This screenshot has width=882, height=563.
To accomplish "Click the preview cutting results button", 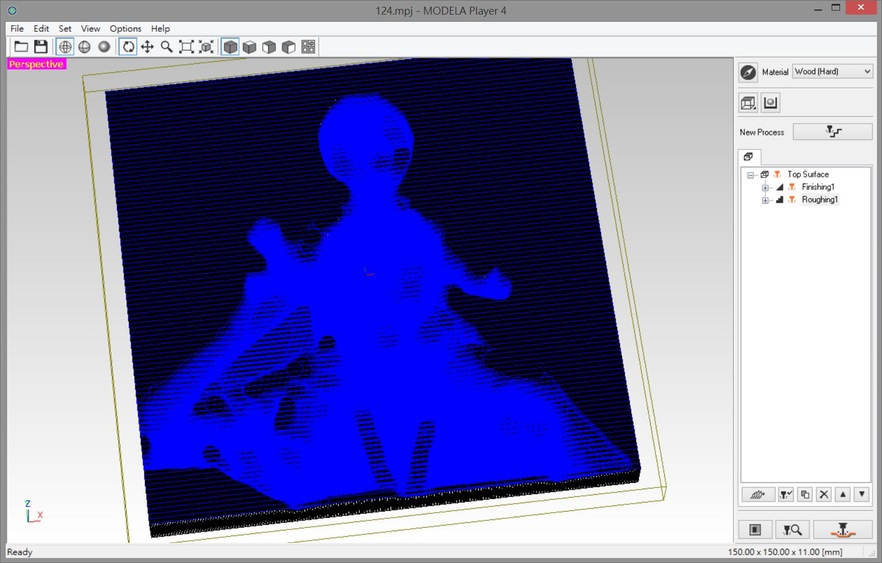I will pyautogui.click(x=792, y=529).
